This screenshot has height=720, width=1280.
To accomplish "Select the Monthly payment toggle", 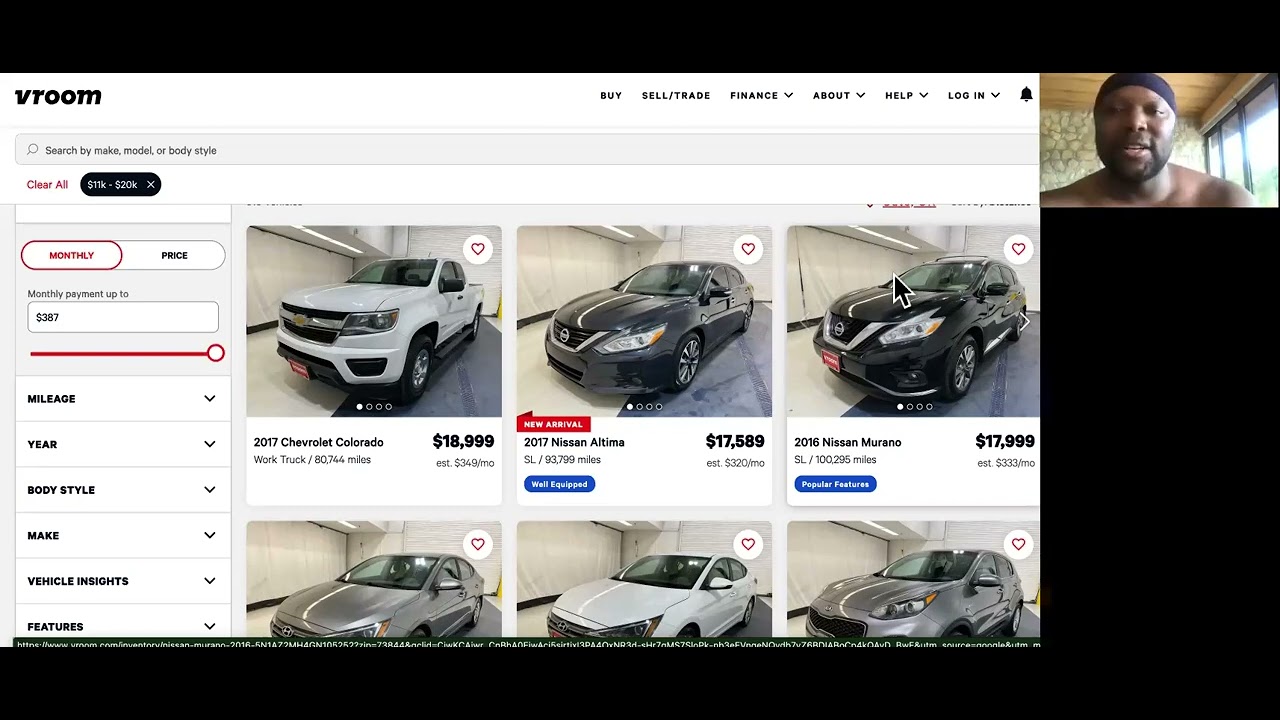I will coord(72,255).
